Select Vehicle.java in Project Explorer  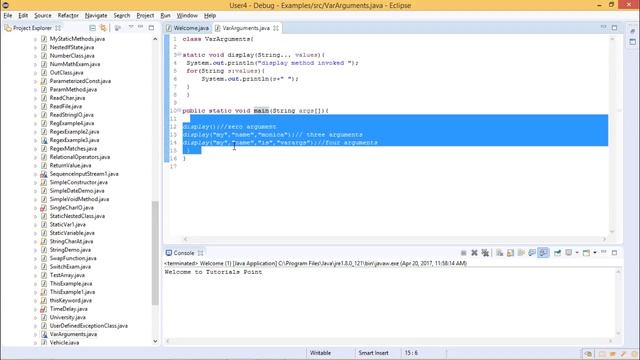tap(64, 342)
